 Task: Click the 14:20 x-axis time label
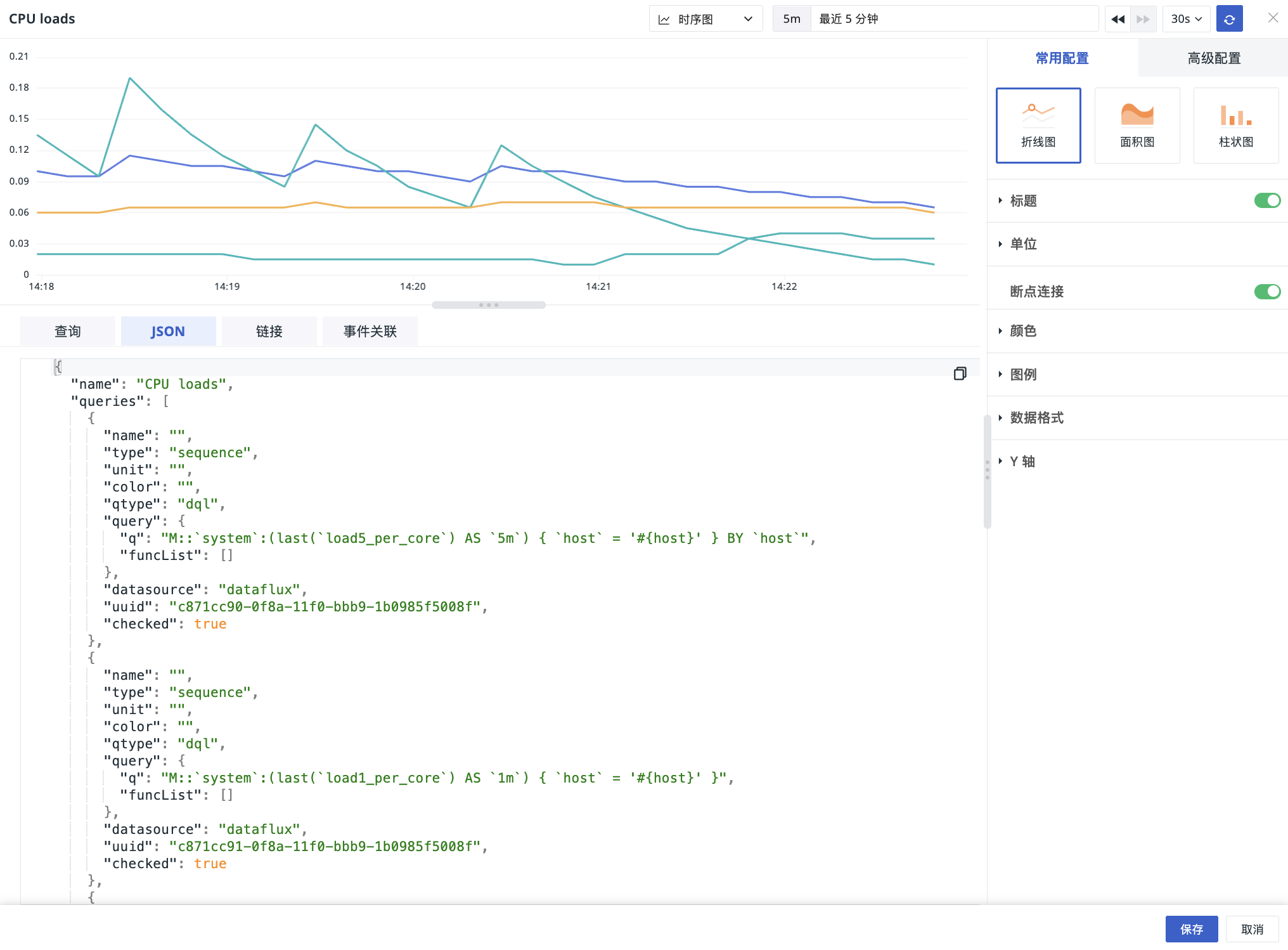(413, 287)
